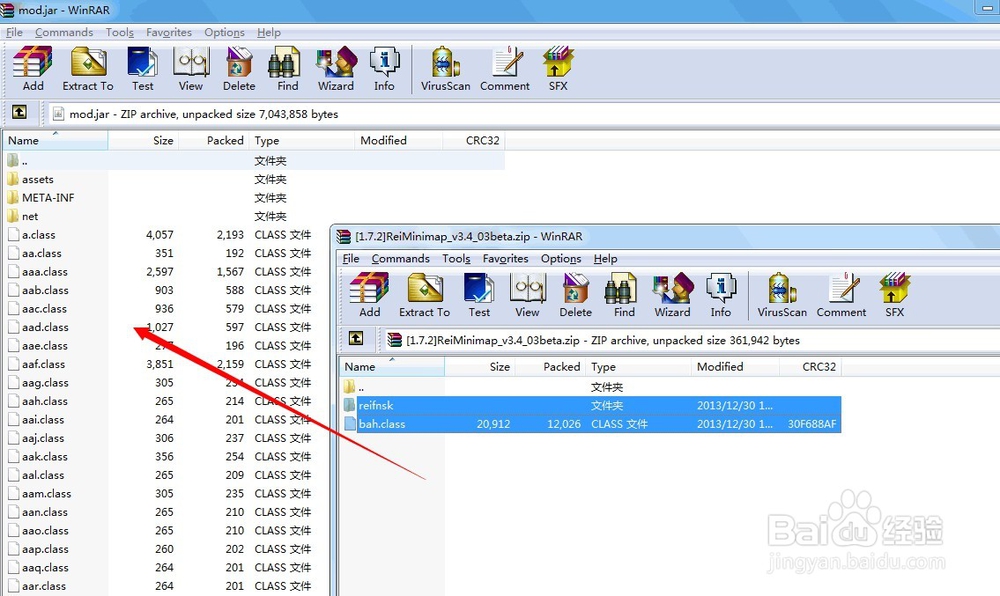Open Info in ReiMinimap window

pos(721,295)
